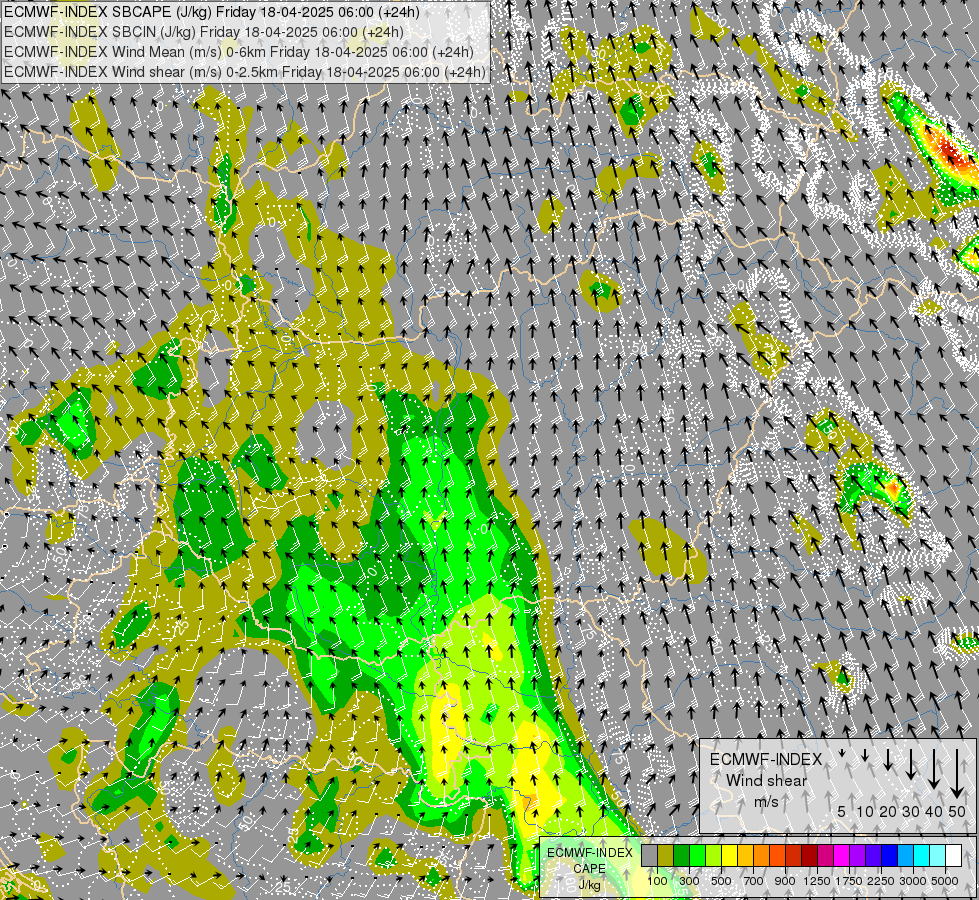Image resolution: width=979 pixels, height=900 pixels.
Task: Click the '100' CAPE legend value
Action: (657, 881)
